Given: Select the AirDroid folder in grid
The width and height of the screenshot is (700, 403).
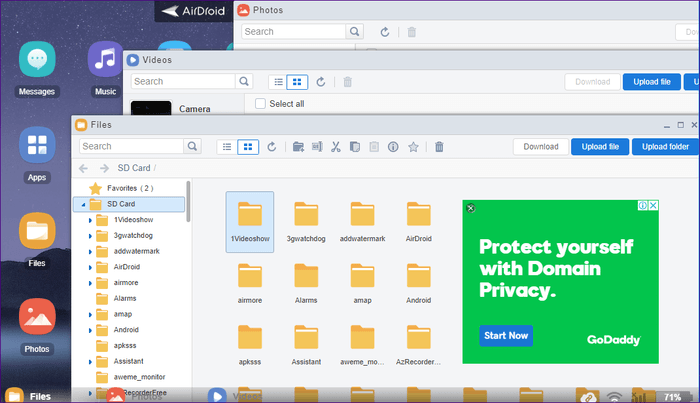Looking at the screenshot, I should click(x=419, y=222).
